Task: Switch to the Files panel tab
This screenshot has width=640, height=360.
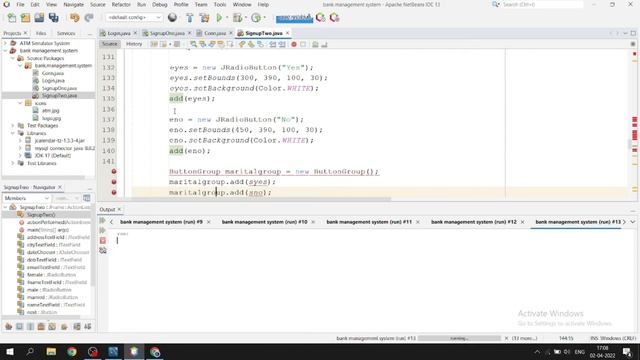Action: [41, 33]
